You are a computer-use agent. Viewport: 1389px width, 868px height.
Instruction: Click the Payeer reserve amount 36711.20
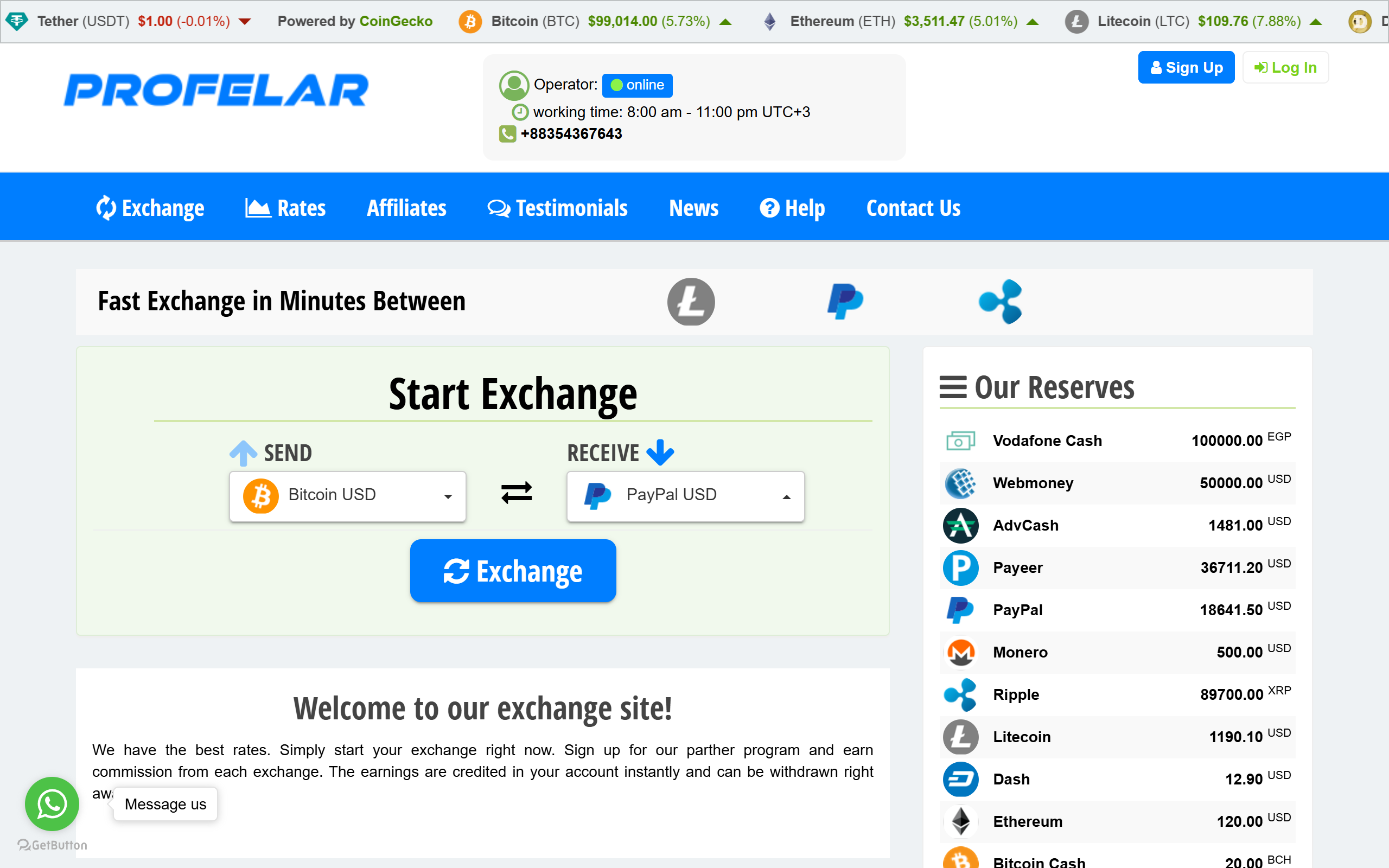point(1231,568)
